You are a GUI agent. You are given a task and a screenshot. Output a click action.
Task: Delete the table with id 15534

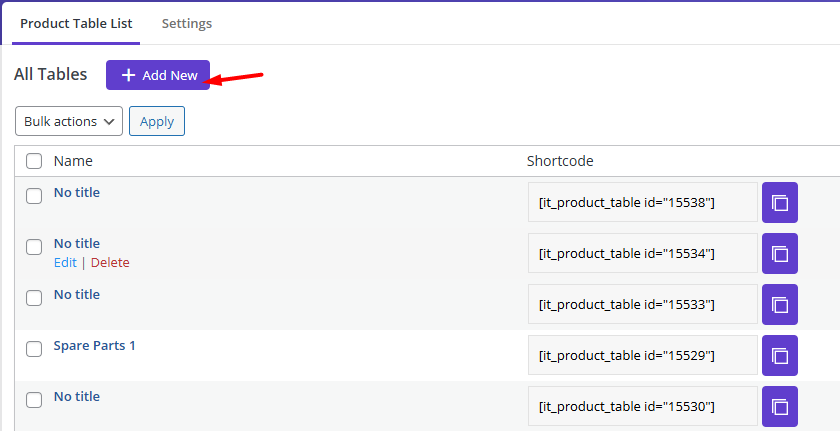coord(110,262)
